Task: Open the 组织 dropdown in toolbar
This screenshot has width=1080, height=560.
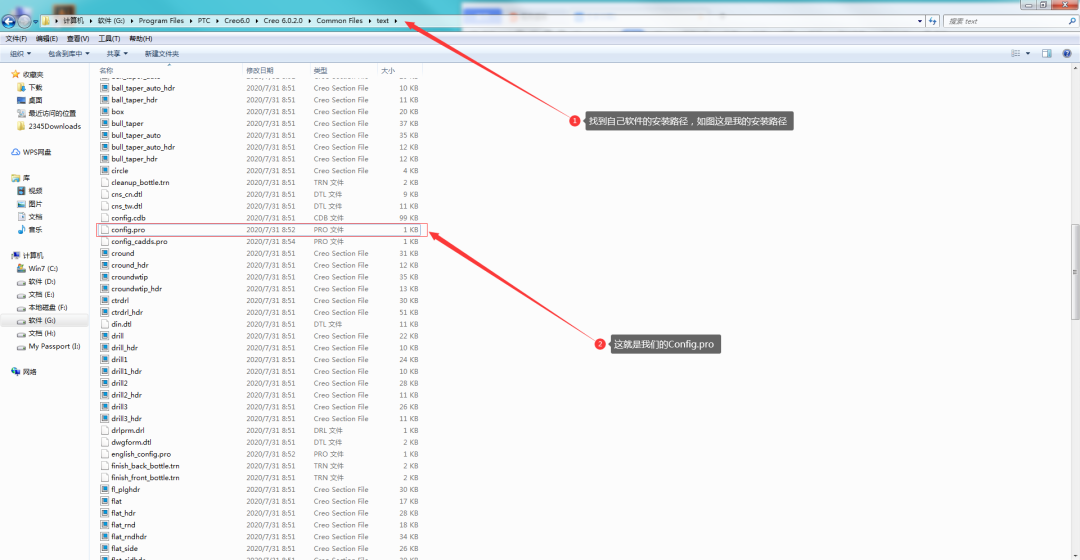Action: point(20,54)
